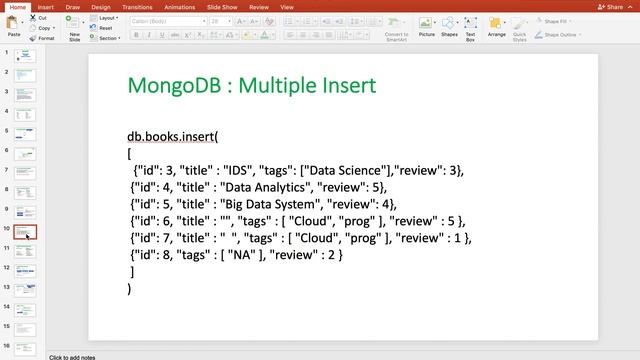Image resolution: width=640 pixels, height=360 pixels.
Task: Apply subscript formatting
Action: point(200,36)
